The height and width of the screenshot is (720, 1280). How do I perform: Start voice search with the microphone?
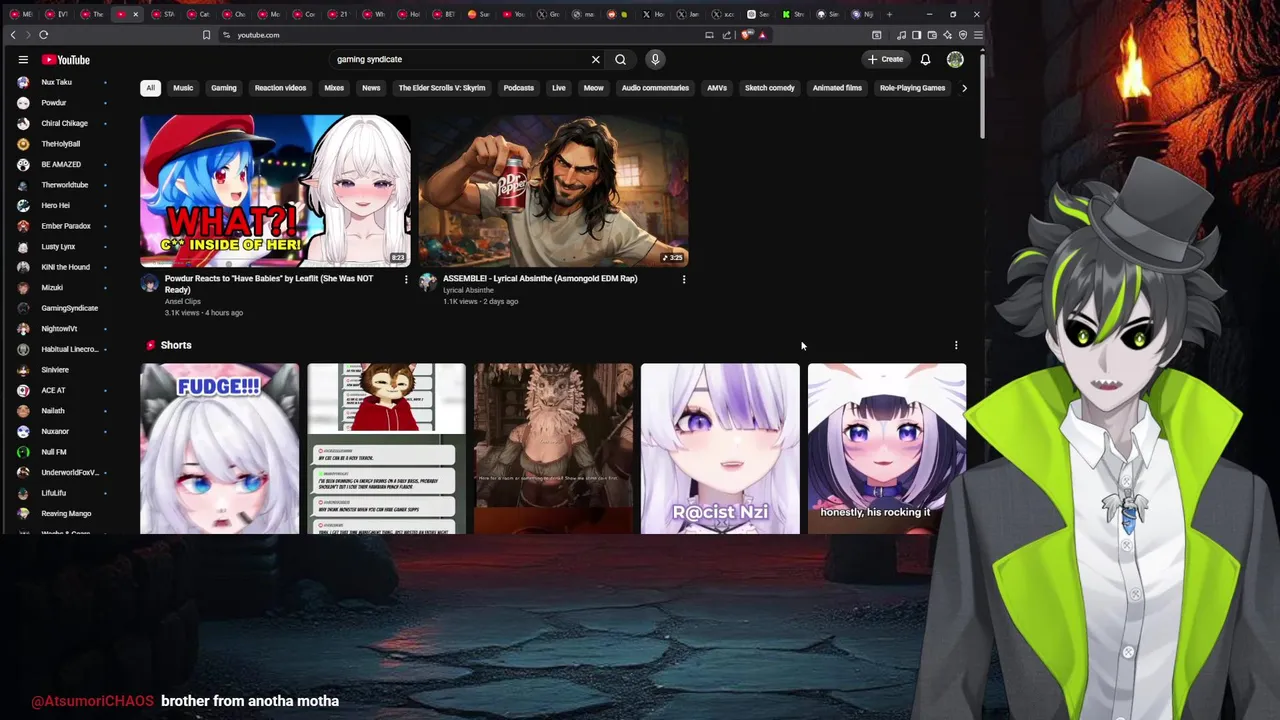click(x=655, y=59)
